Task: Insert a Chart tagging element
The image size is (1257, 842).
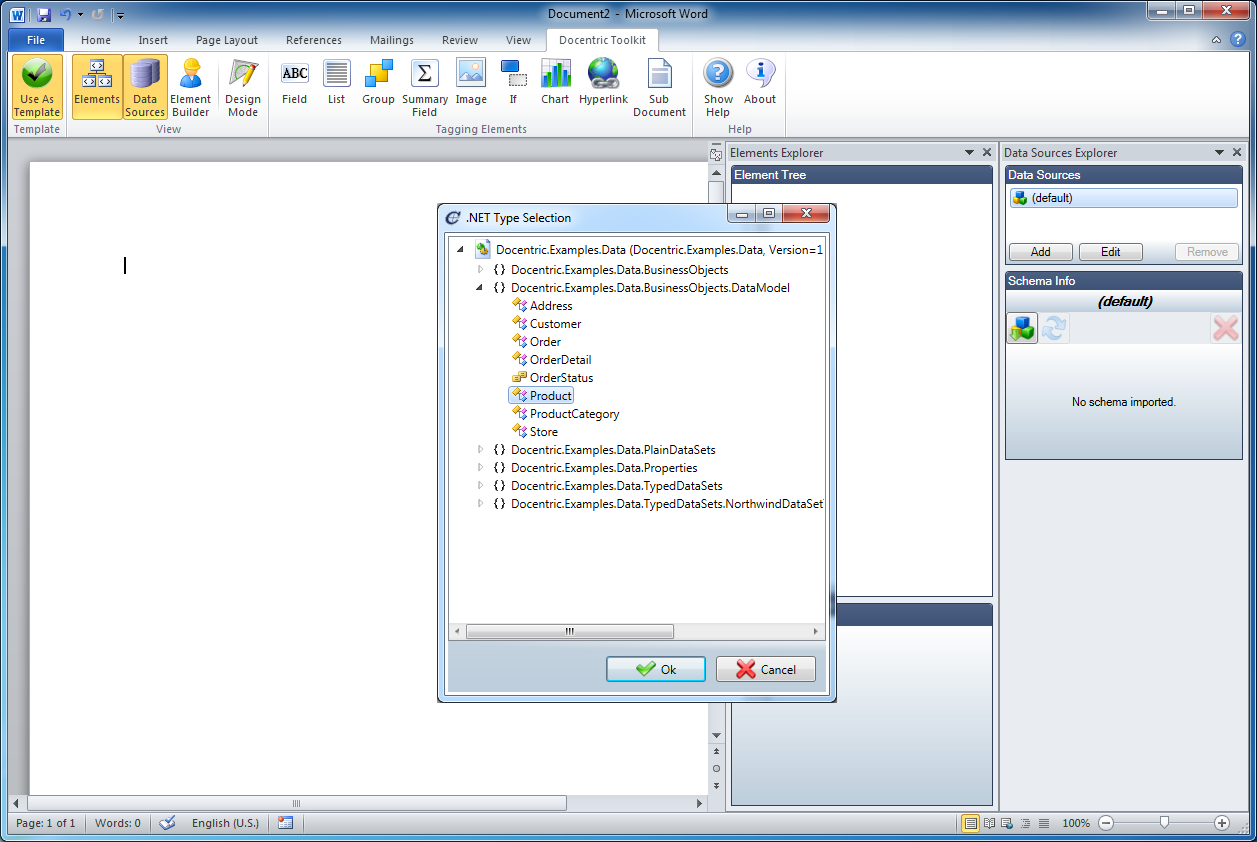Action: pyautogui.click(x=555, y=82)
